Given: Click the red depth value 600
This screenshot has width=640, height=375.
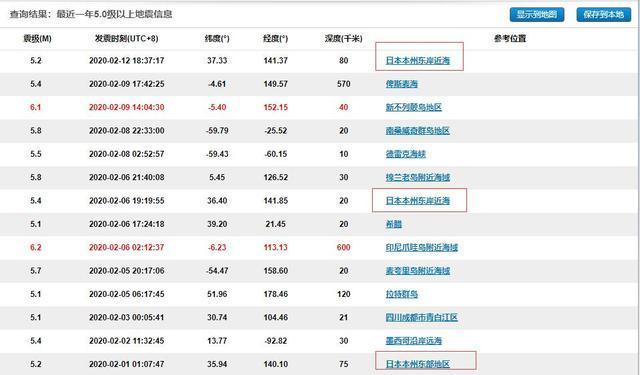Looking at the screenshot, I should click(344, 247).
